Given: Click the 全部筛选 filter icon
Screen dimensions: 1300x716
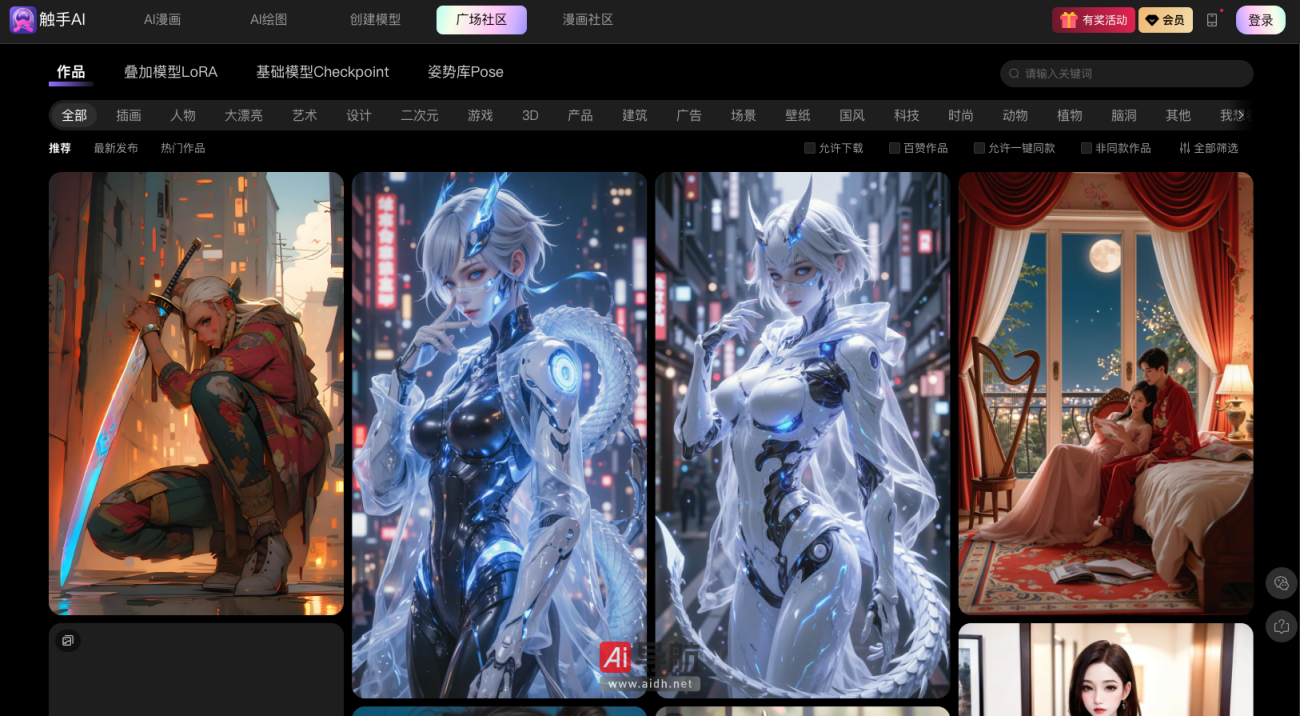Looking at the screenshot, I should point(1186,147).
